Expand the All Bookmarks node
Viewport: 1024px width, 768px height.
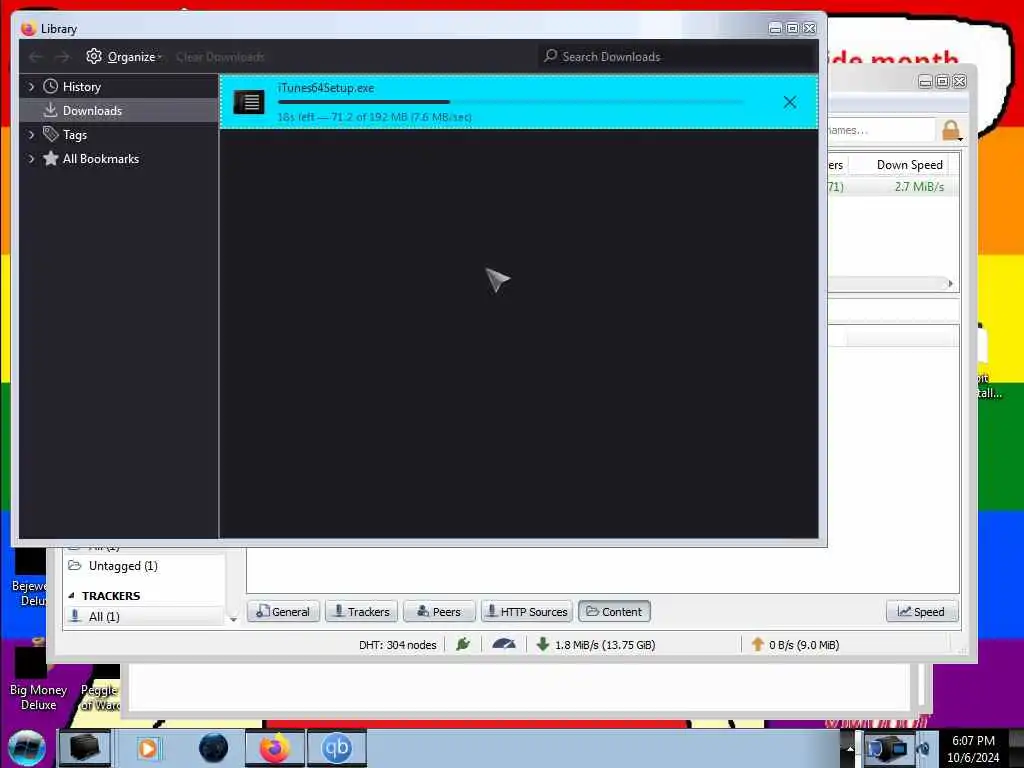click(31, 159)
